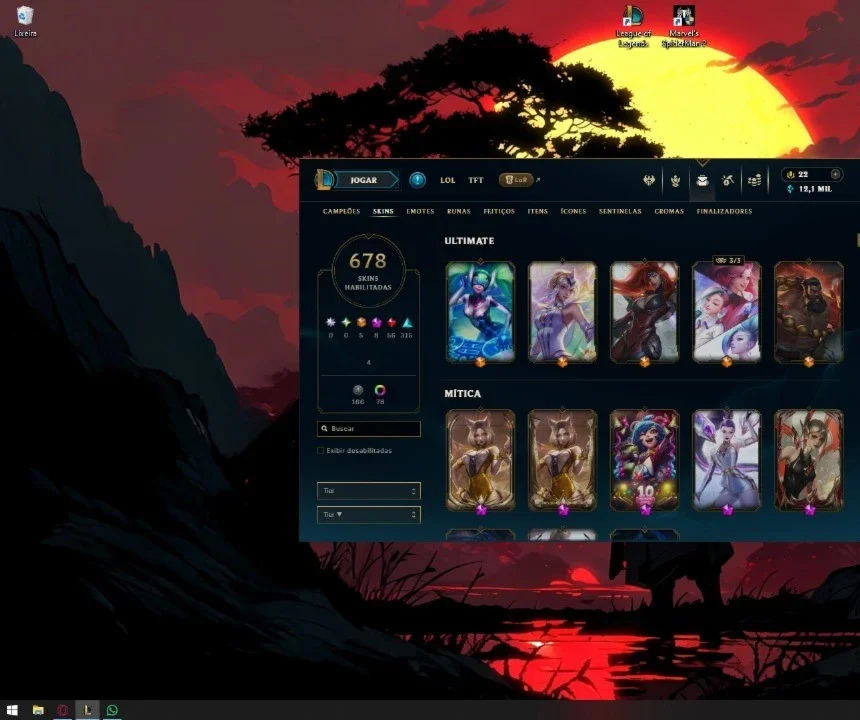Click the 678 skins habilitadas counter
The width and height of the screenshot is (860, 720).
368,271
